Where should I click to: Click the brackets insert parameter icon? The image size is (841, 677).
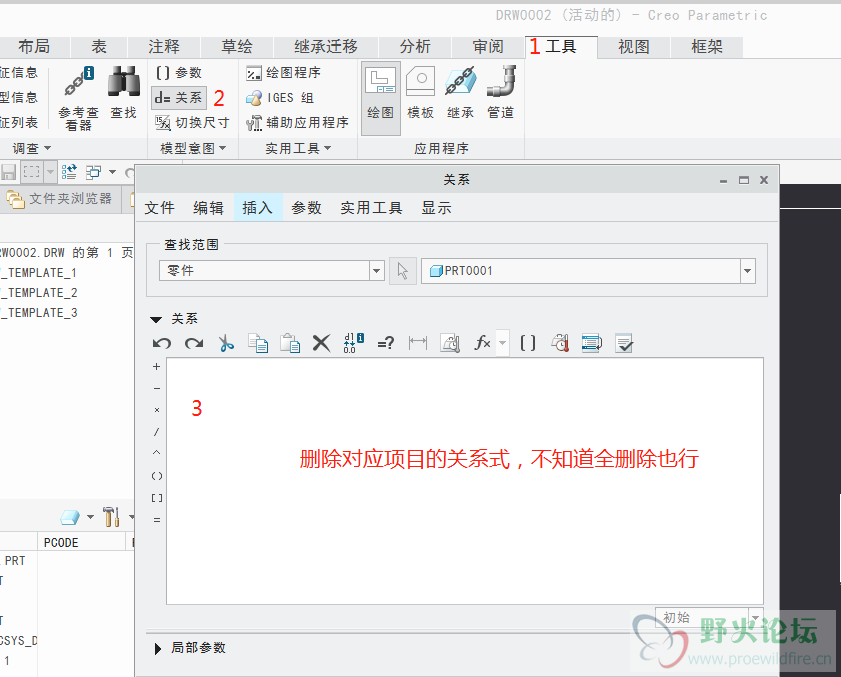click(x=528, y=343)
